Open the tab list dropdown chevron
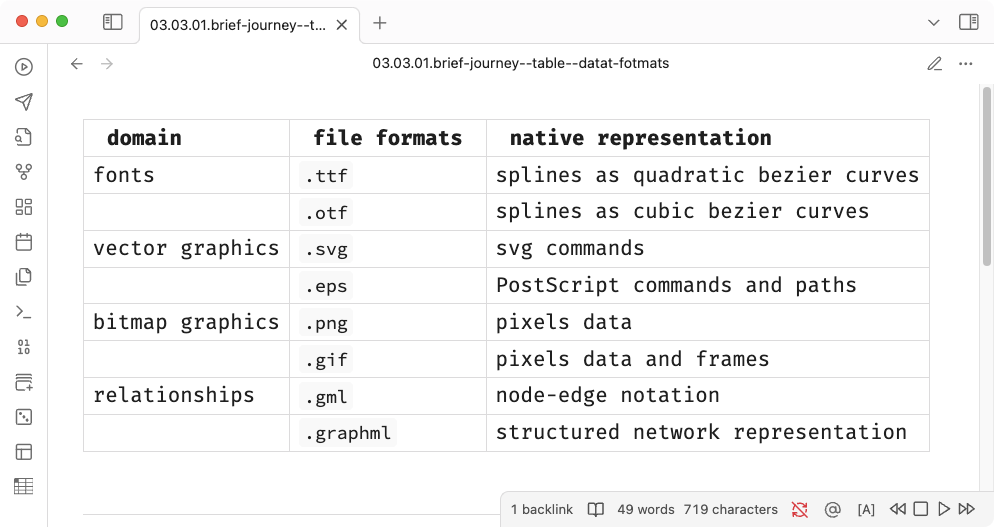 [933, 23]
